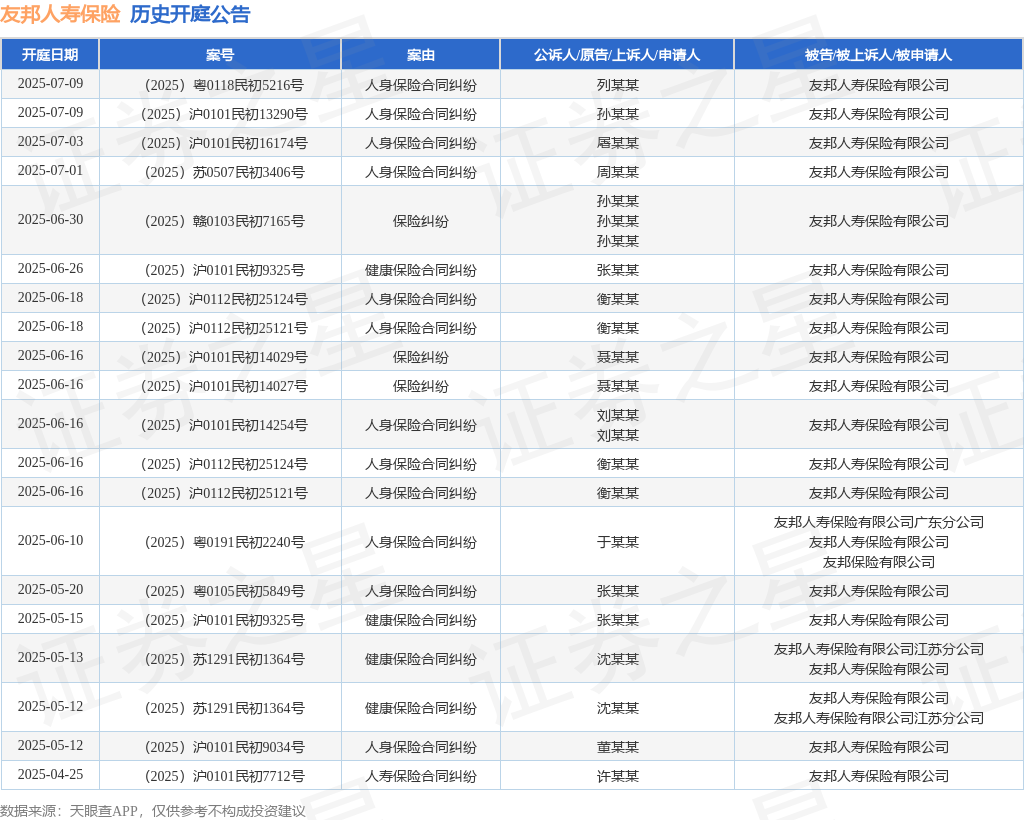This screenshot has width=1024, height=820.
Task: Click case number 沪0101民初9034号
Action: coord(224,747)
